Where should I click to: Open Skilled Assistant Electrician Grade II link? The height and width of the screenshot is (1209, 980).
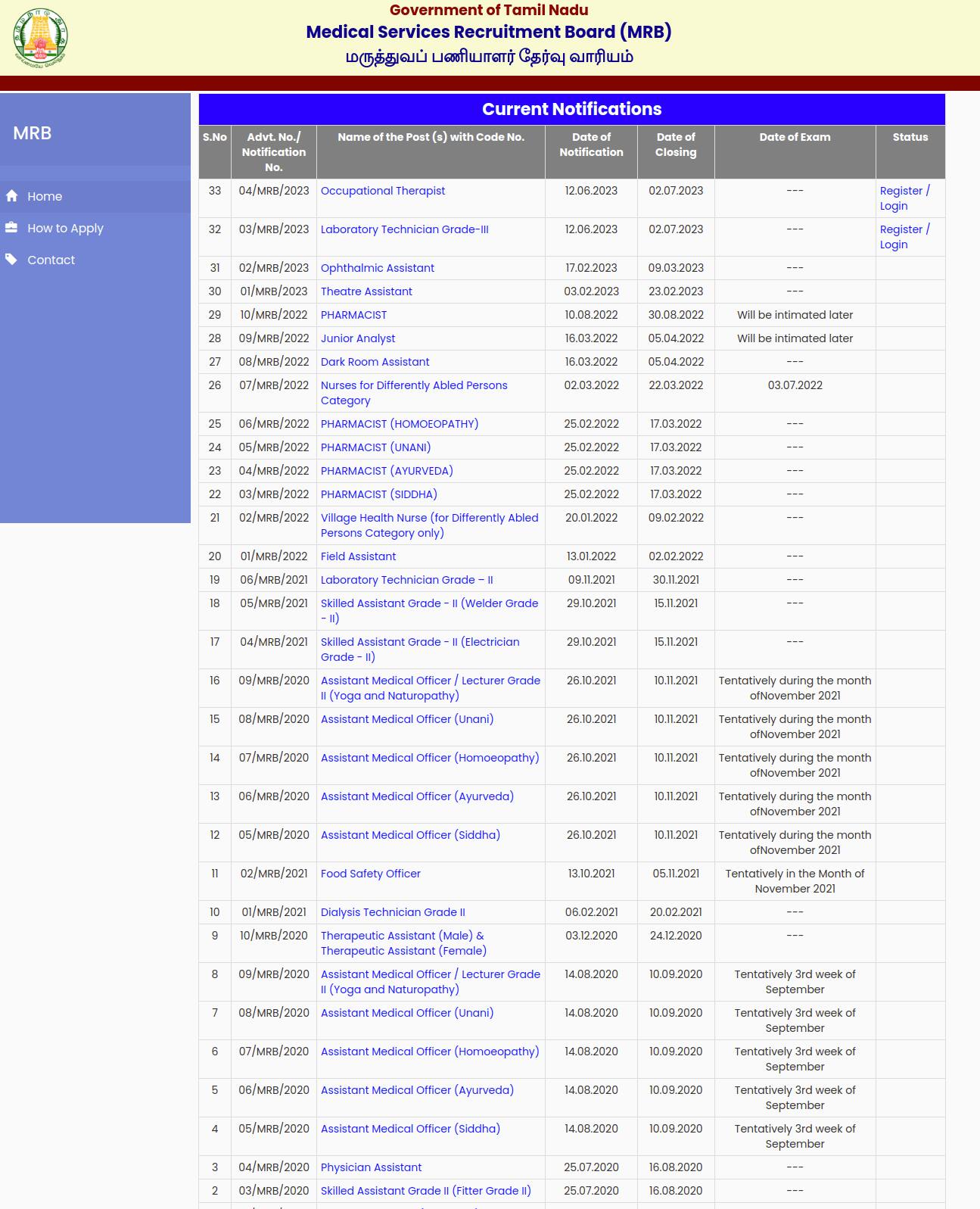click(420, 650)
